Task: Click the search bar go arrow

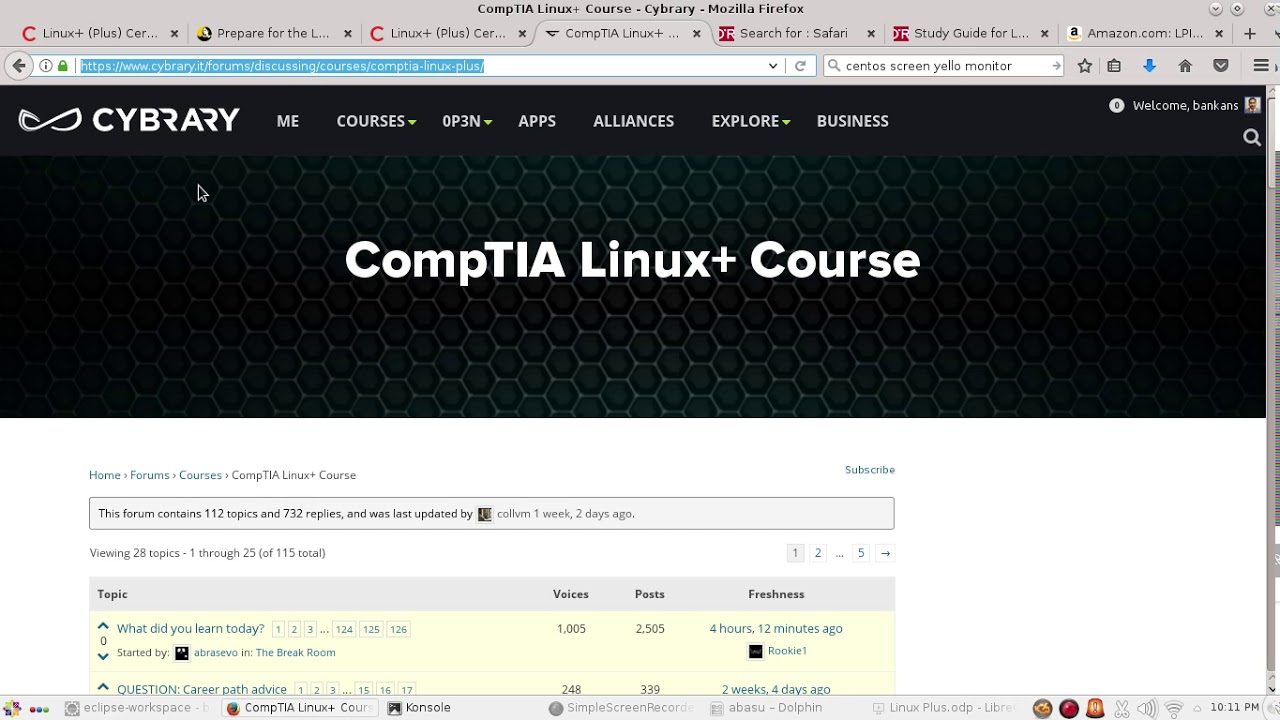Action: 1056,66
